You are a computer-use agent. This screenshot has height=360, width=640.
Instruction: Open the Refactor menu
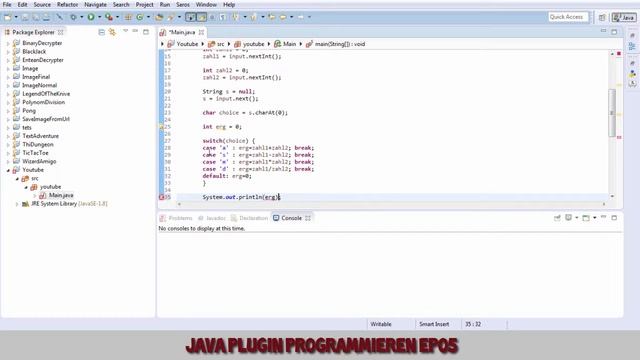(x=67, y=4)
